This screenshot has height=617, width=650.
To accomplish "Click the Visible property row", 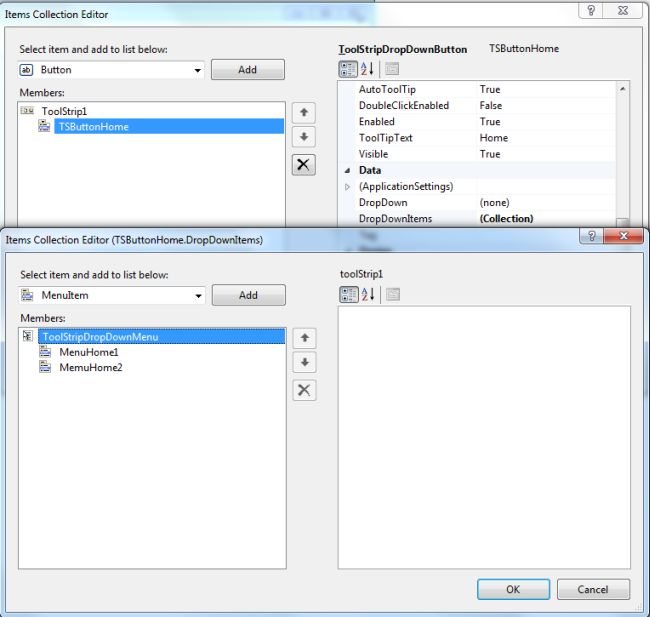I will pos(477,154).
